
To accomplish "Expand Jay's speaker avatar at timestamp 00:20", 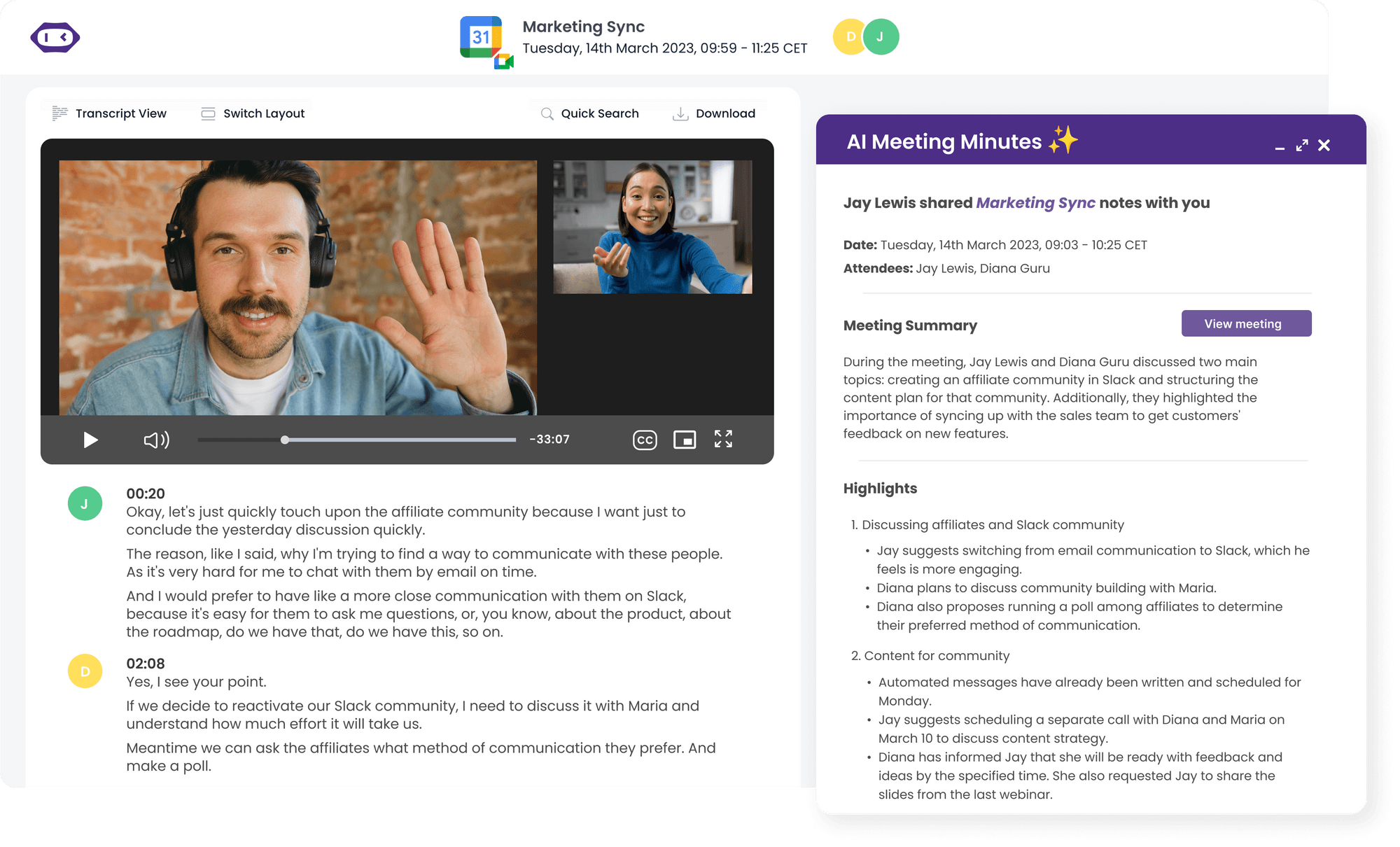I will (85, 503).
